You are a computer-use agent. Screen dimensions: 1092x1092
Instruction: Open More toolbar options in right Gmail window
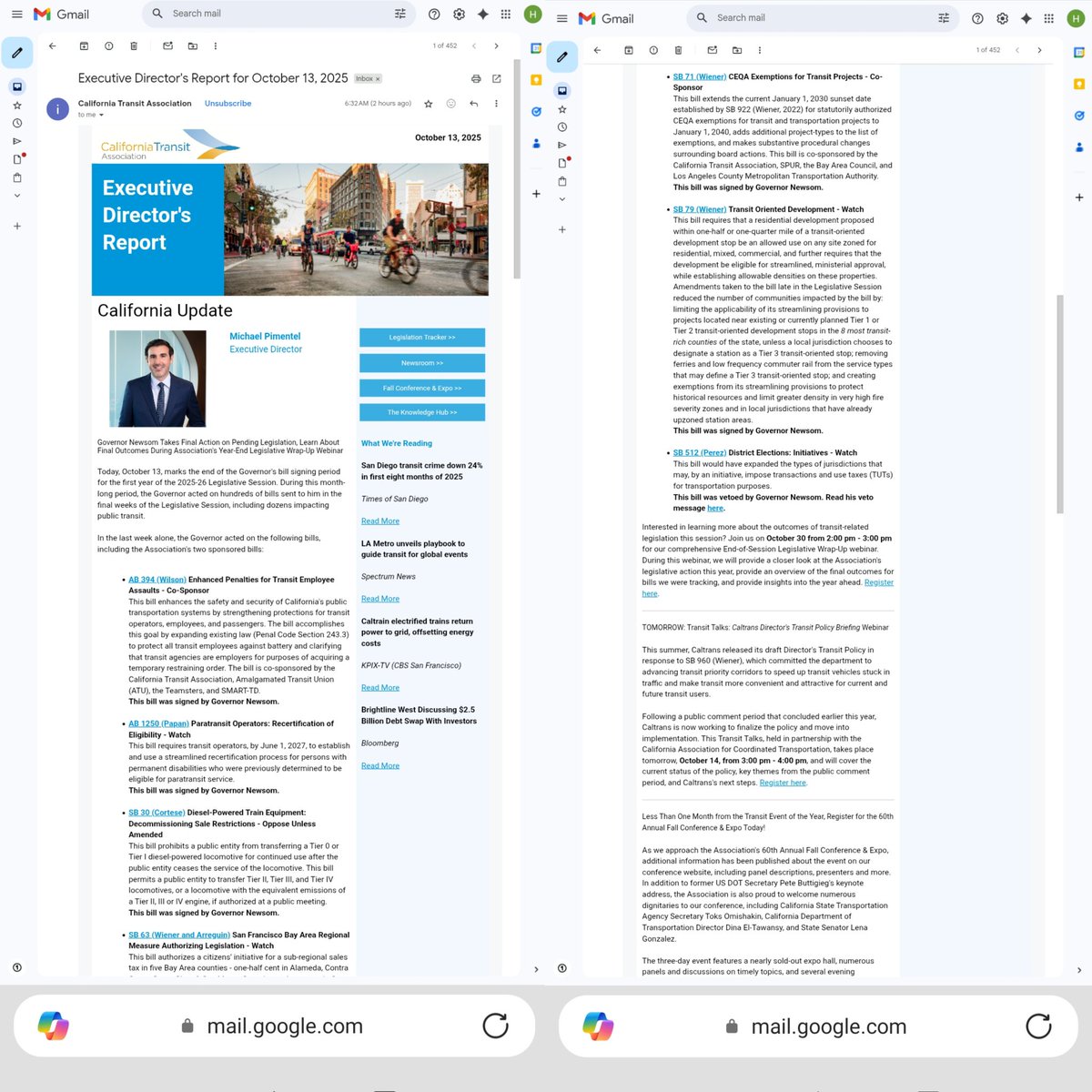click(759, 50)
